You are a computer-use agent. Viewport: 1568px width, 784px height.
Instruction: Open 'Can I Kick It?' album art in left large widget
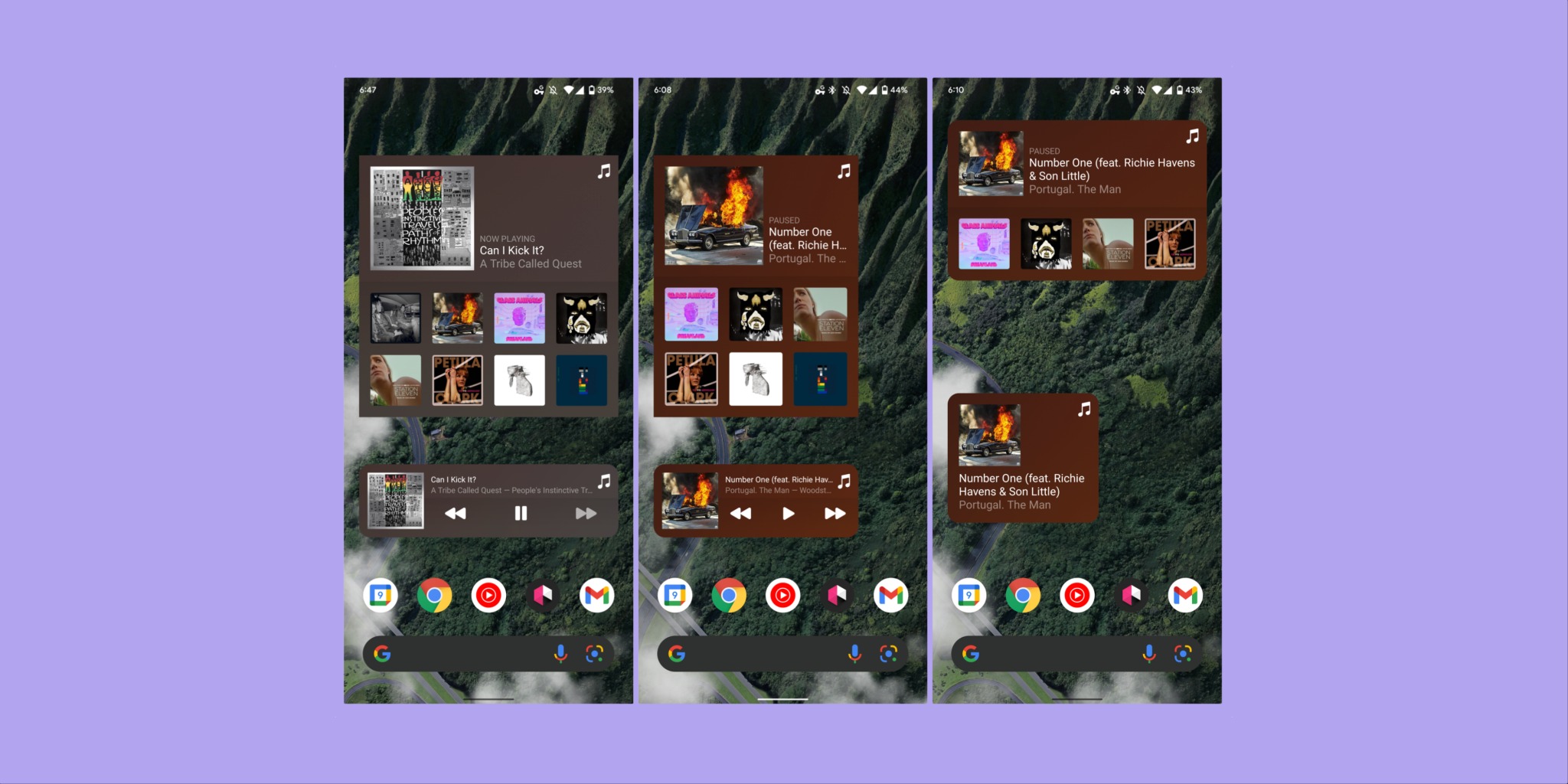coord(422,218)
